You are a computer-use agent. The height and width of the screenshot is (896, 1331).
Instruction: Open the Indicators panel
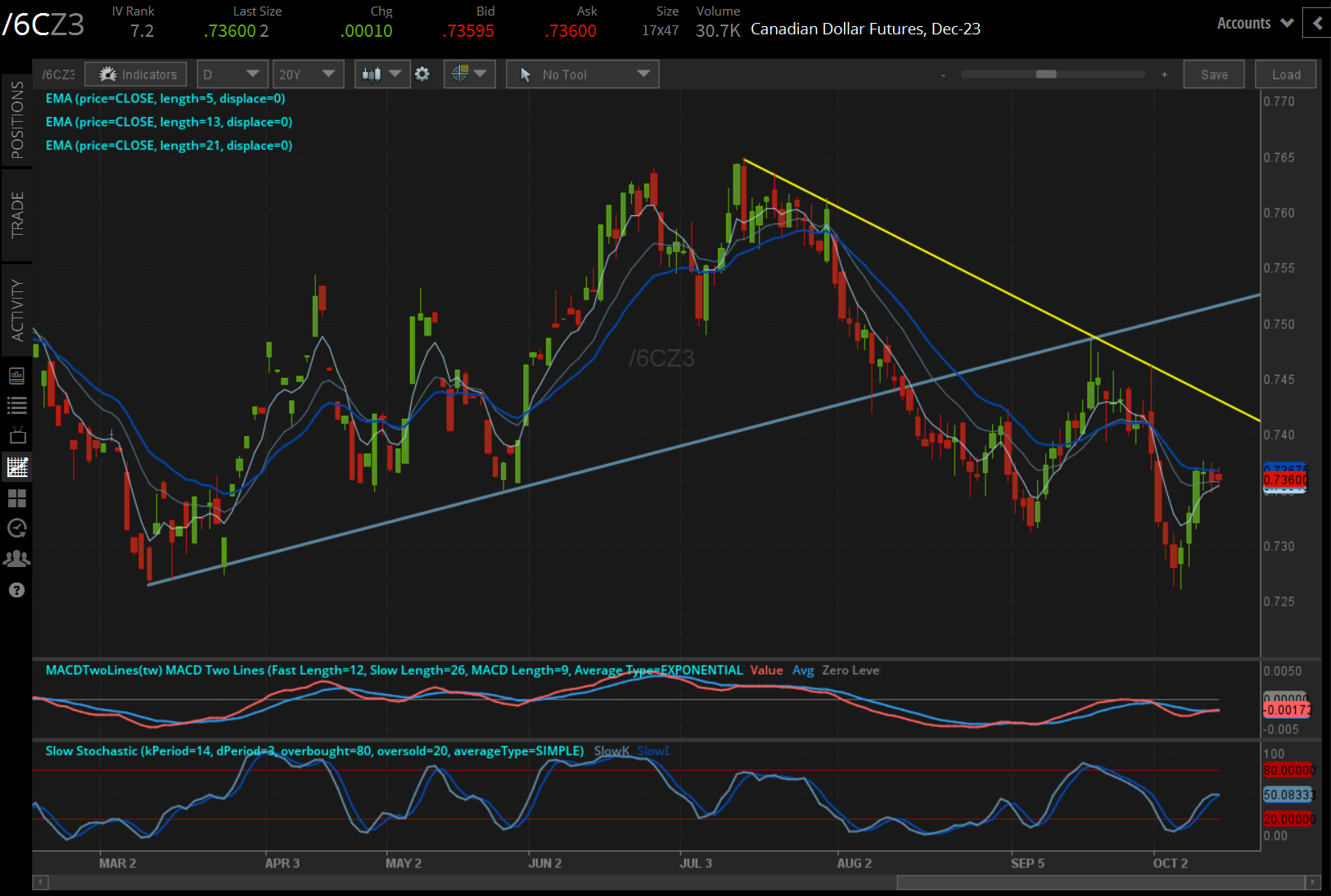point(136,74)
